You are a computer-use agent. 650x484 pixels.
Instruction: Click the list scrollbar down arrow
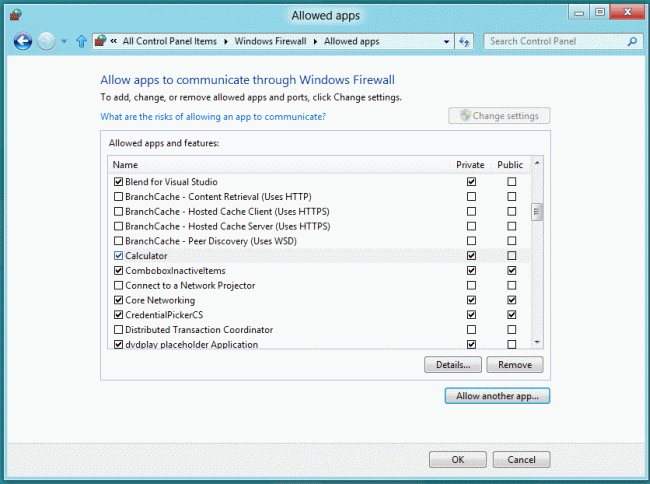coord(537,343)
